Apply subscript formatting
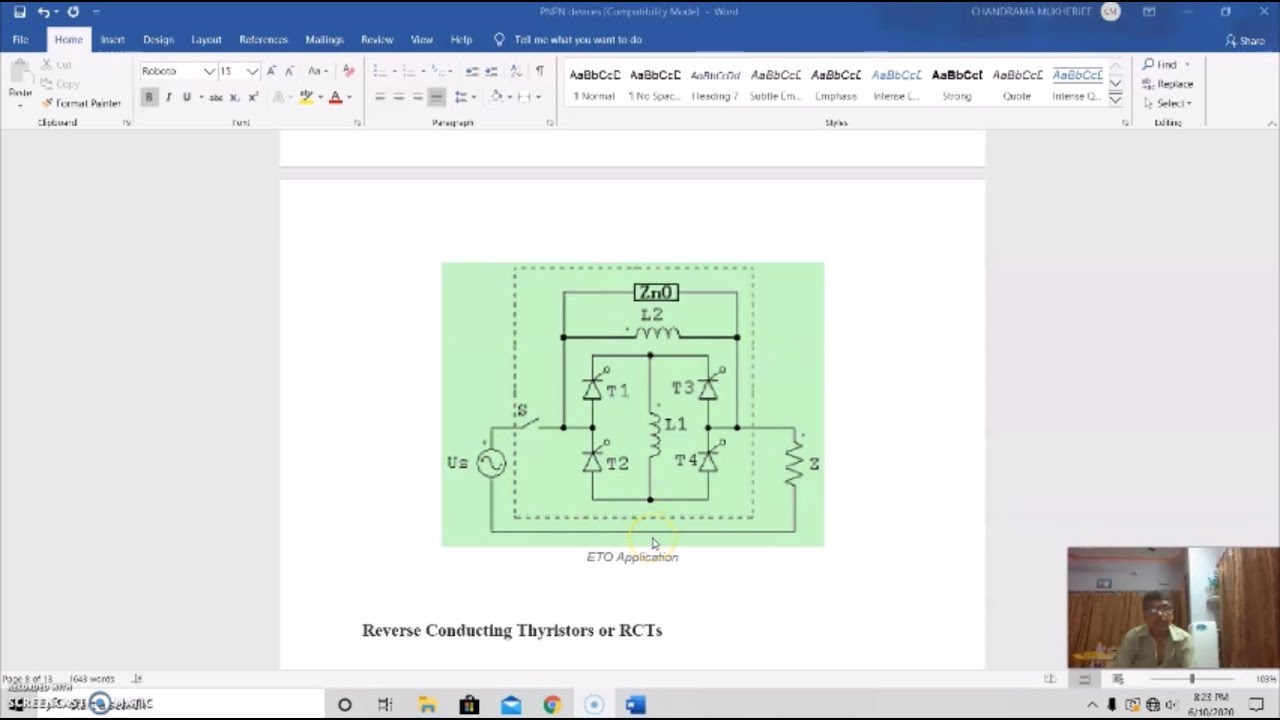This screenshot has height=720, width=1280. tap(234, 97)
